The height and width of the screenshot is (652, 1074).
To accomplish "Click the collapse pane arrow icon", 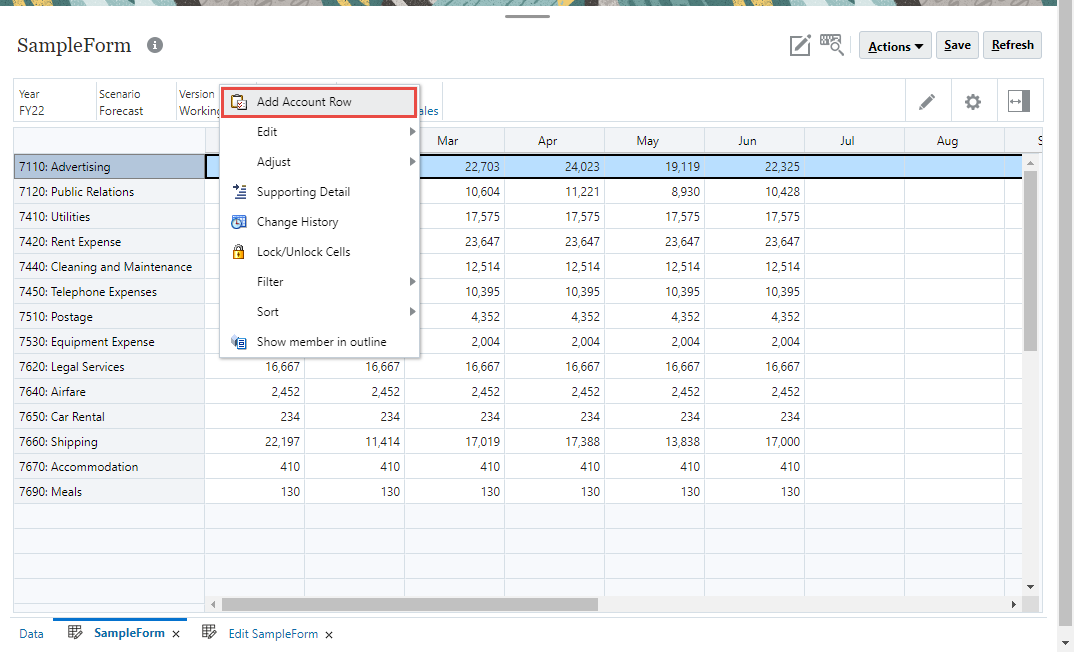I will point(1019,101).
